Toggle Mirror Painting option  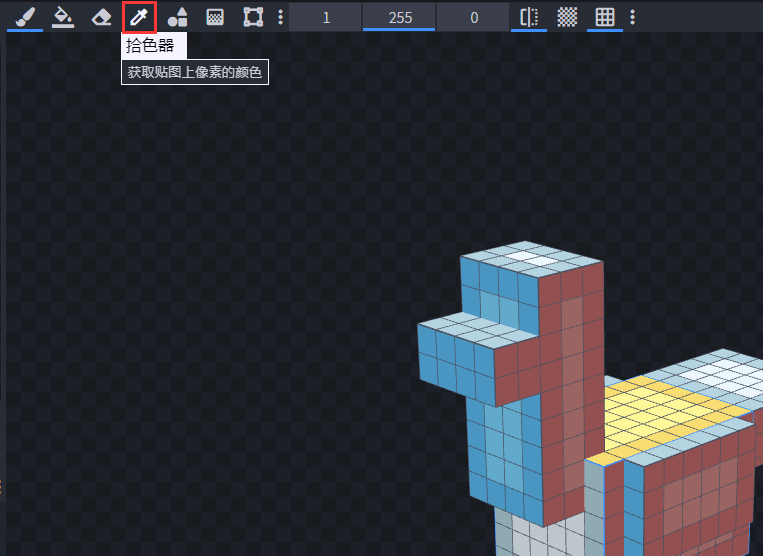529,18
